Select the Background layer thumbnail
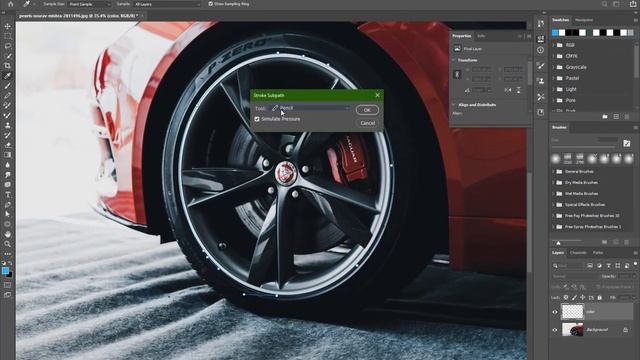Screen dimensions: 640x360 [572, 329]
